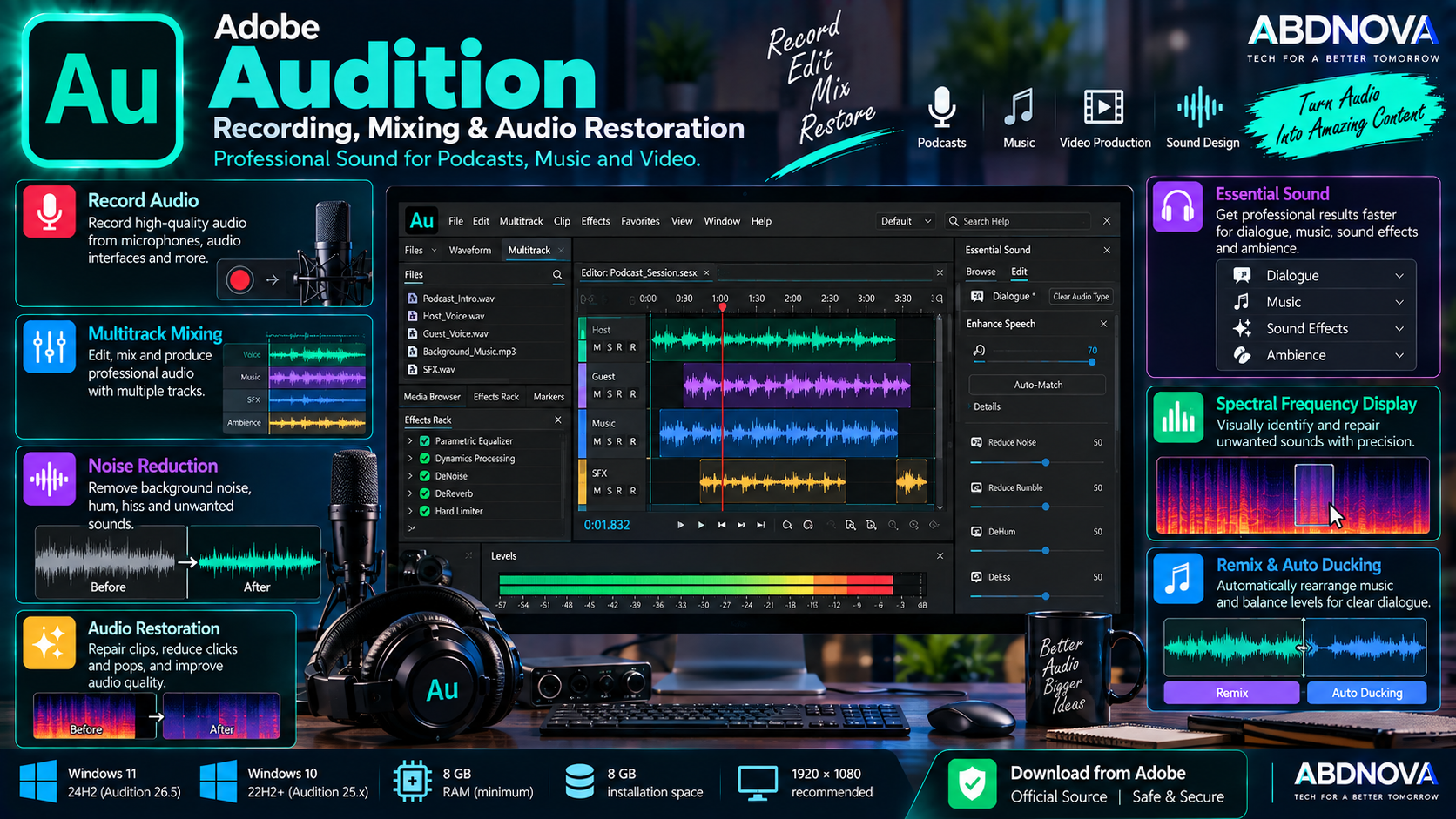Click the Reduce Noise icon in Essential Sound
Screen dimensions: 1456x819
[x=976, y=442]
